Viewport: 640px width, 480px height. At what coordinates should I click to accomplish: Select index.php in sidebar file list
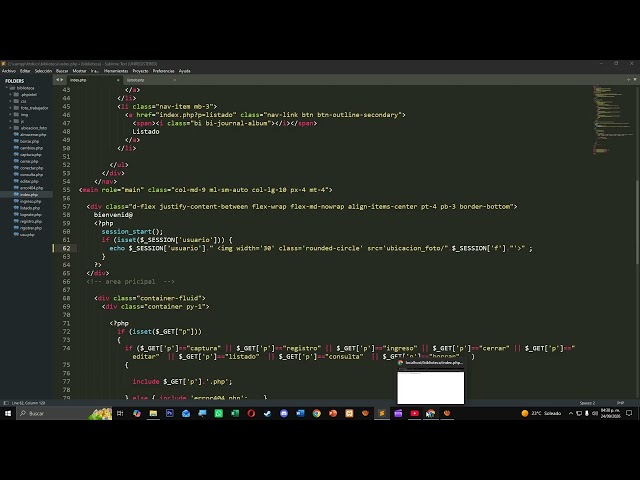click(x=26, y=195)
